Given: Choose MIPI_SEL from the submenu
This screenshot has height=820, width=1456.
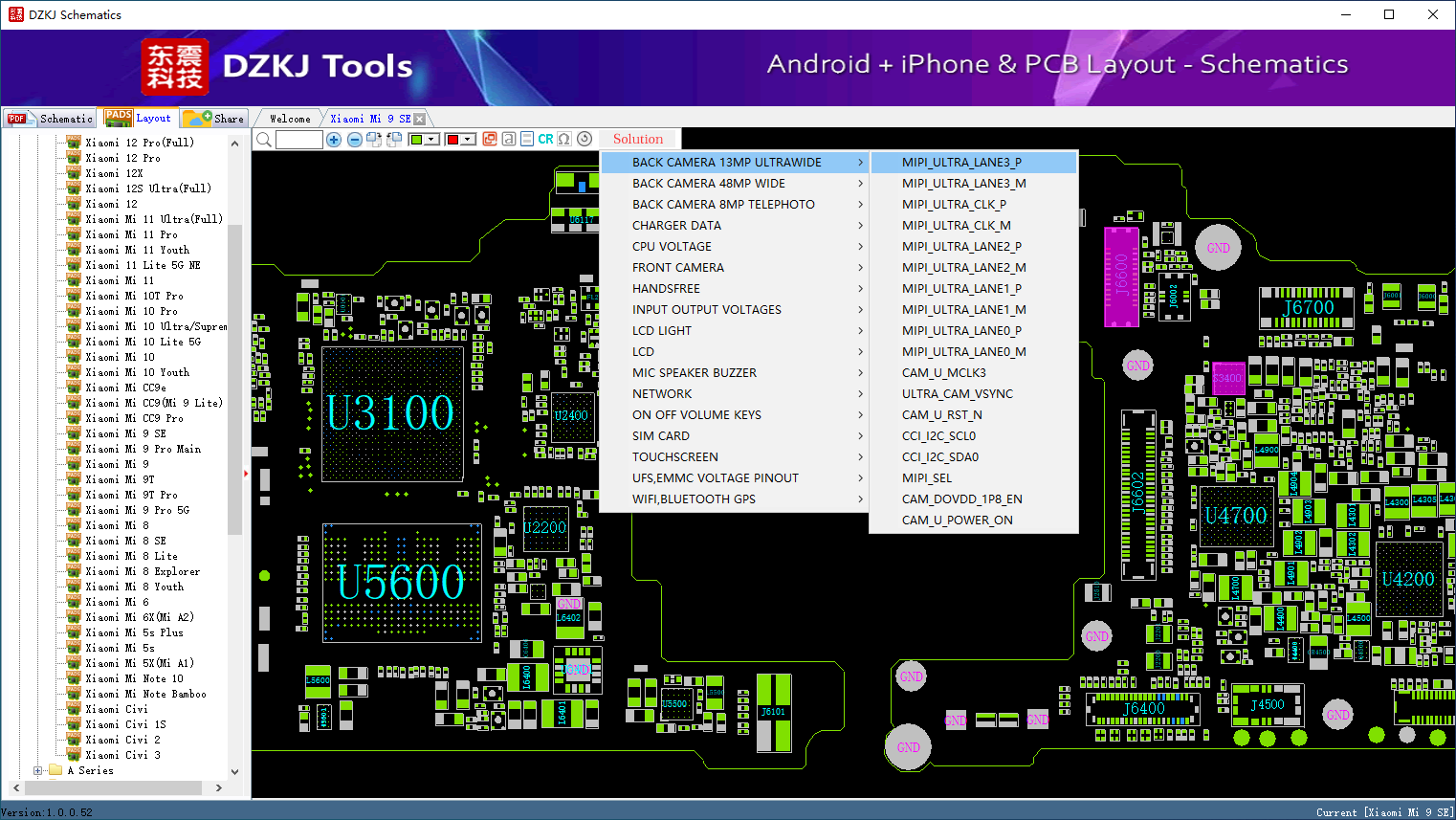Looking at the screenshot, I should click(974, 478).
